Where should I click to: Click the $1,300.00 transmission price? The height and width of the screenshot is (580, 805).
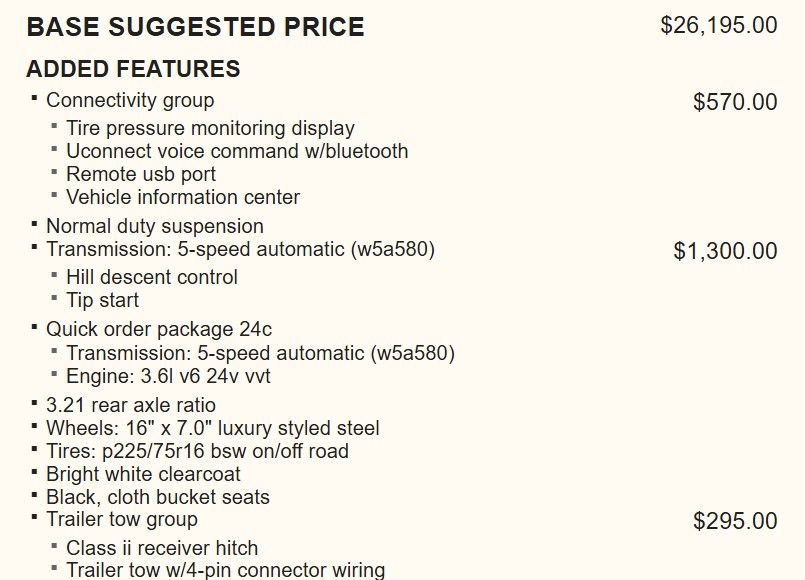pos(725,251)
